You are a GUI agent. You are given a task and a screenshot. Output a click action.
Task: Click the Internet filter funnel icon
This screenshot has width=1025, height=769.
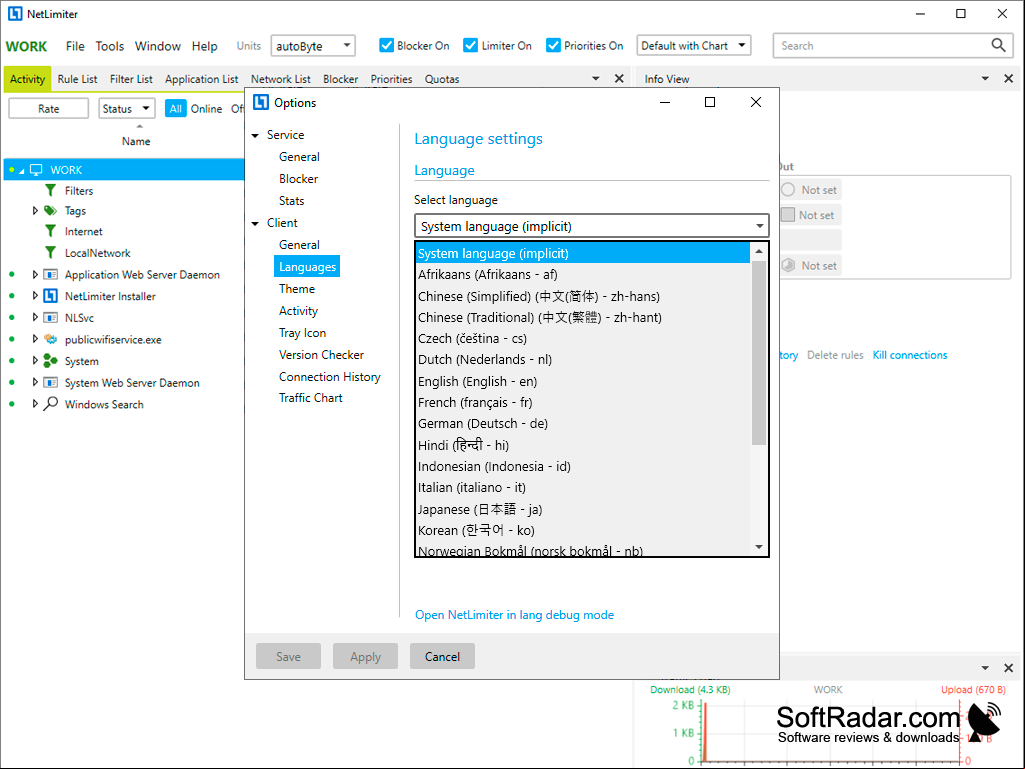pos(50,231)
